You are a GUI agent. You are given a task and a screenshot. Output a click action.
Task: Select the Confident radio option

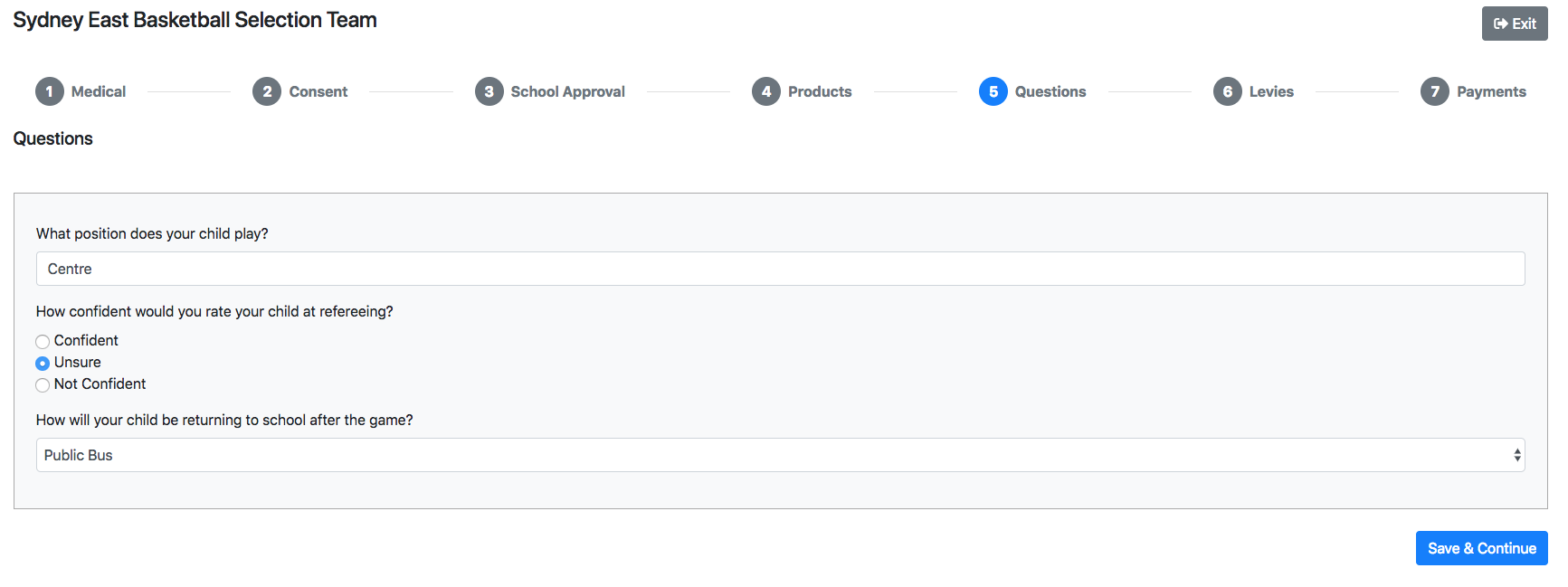point(43,341)
